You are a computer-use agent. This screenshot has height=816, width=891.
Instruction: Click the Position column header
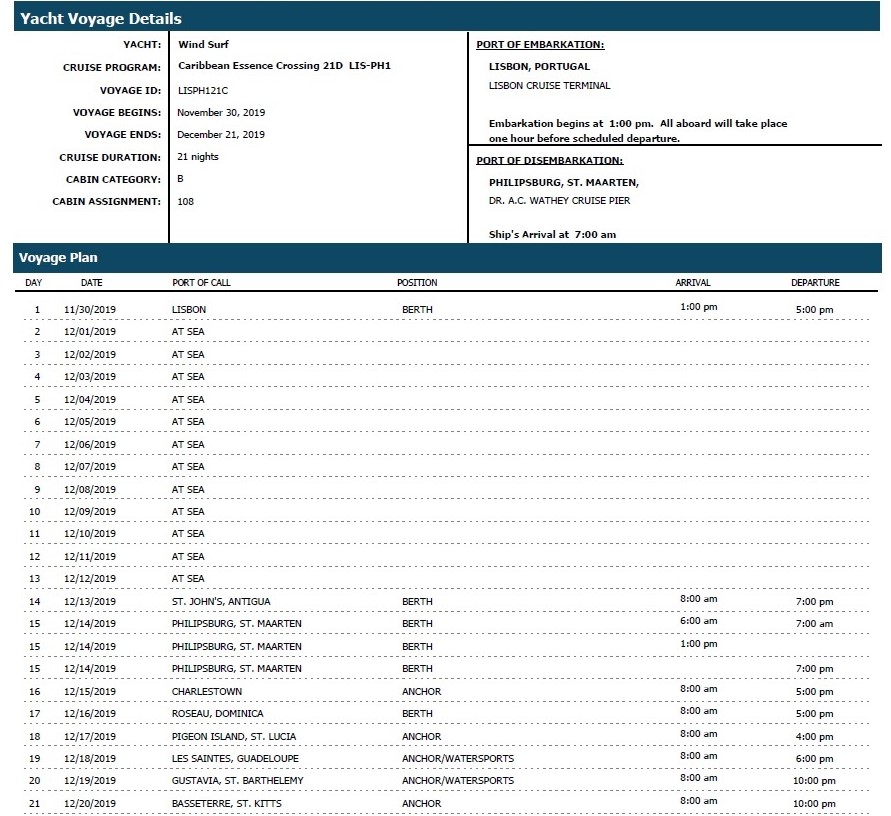tap(417, 283)
